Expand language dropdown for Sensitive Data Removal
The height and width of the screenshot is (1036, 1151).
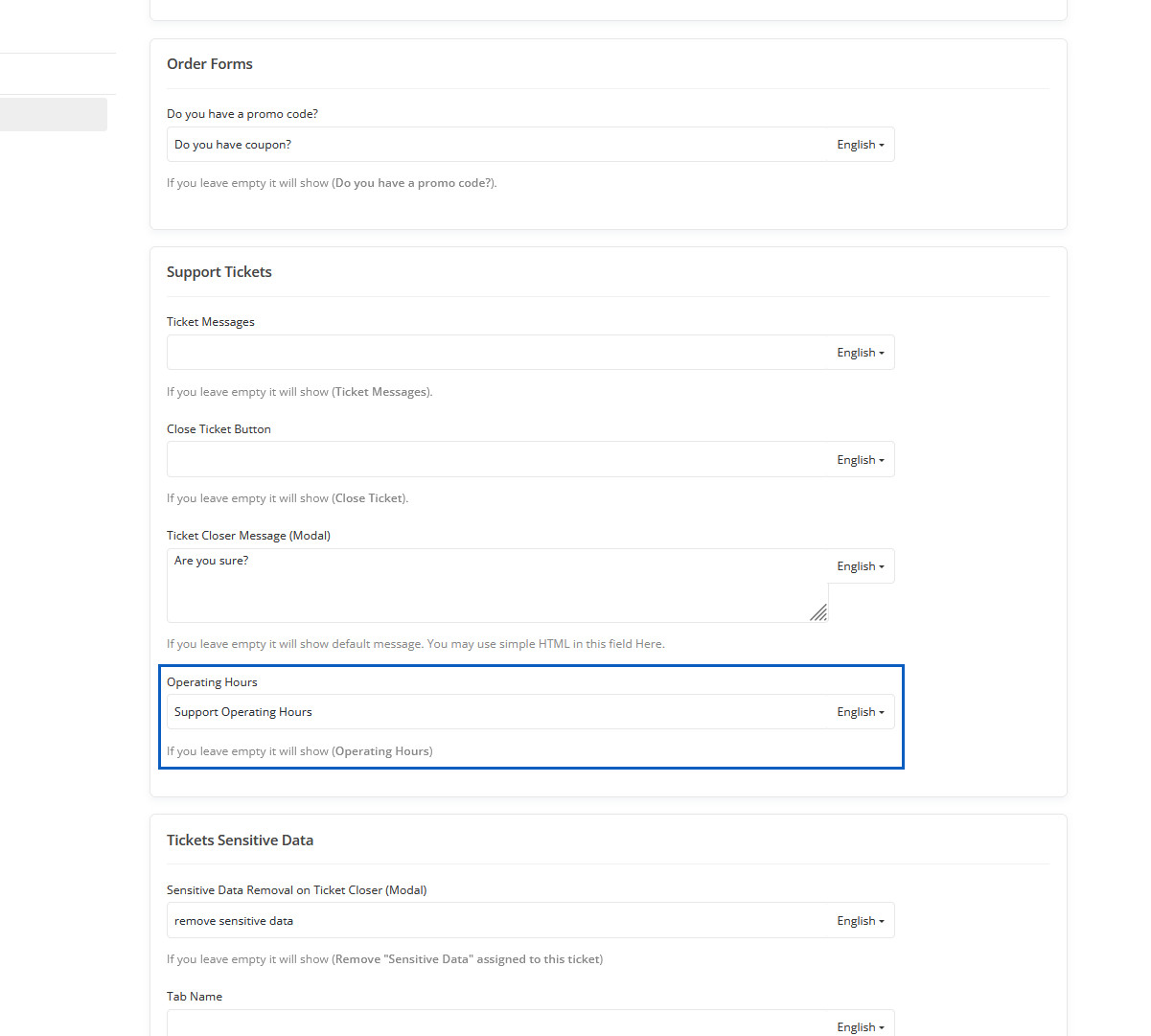pyautogui.click(x=860, y=921)
